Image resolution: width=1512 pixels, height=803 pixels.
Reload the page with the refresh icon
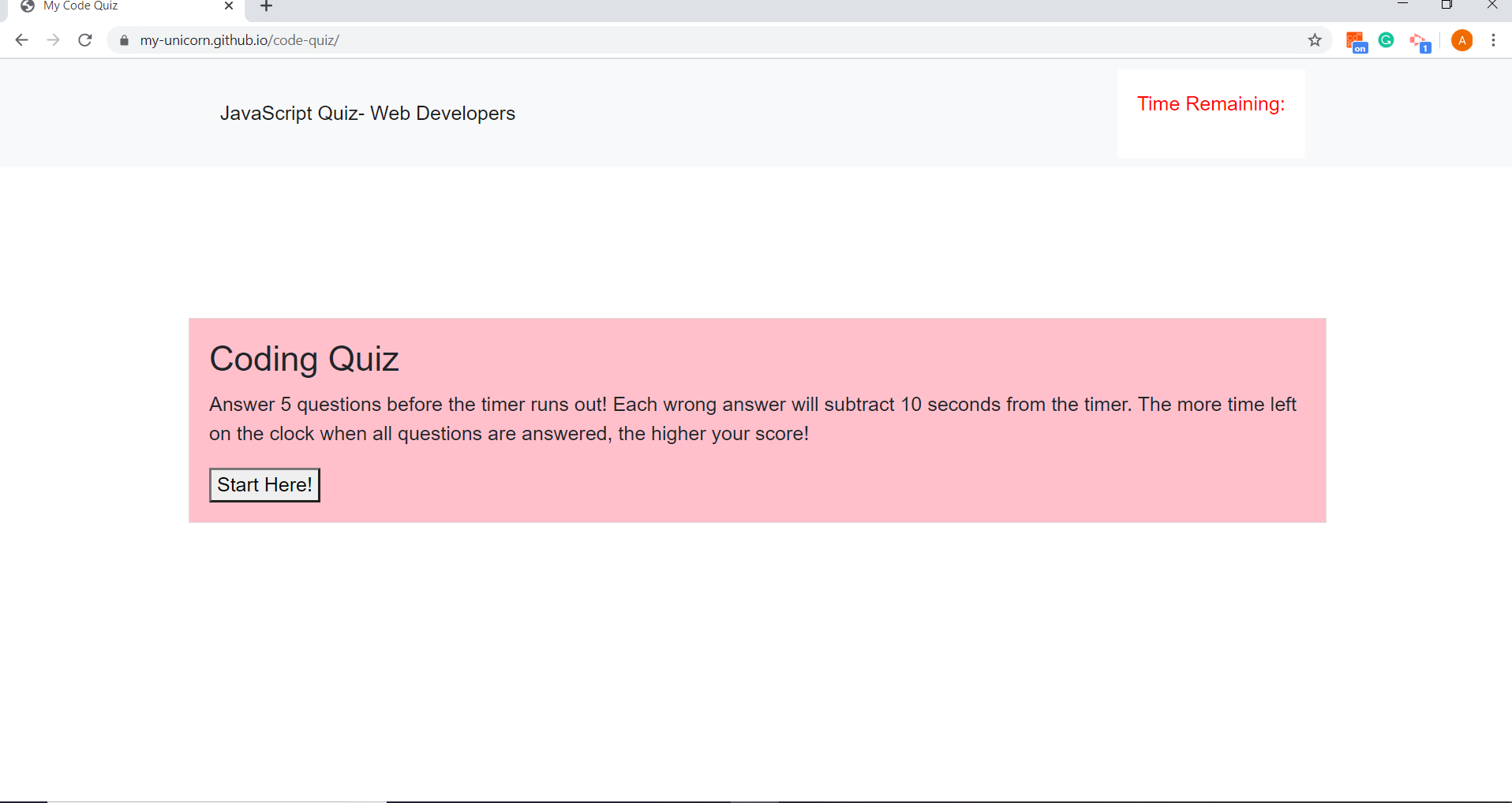tap(85, 40)
